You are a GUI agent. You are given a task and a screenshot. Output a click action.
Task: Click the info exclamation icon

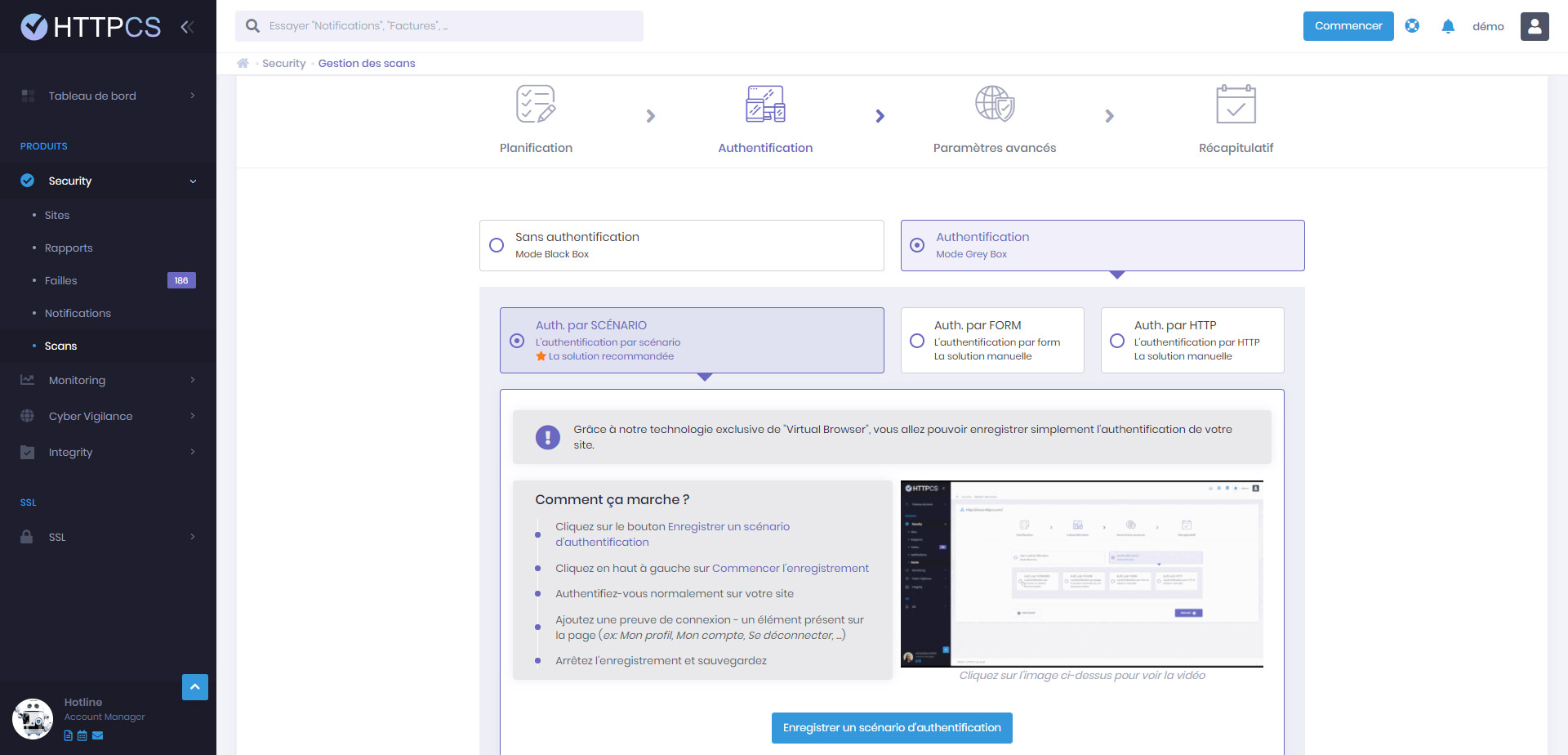coord(548,437)
